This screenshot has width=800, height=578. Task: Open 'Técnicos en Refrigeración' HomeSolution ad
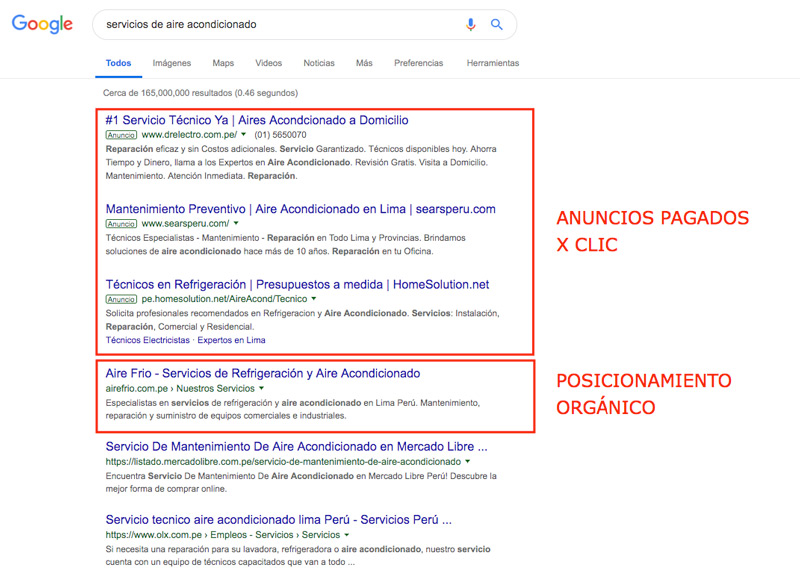coord(297,284)
